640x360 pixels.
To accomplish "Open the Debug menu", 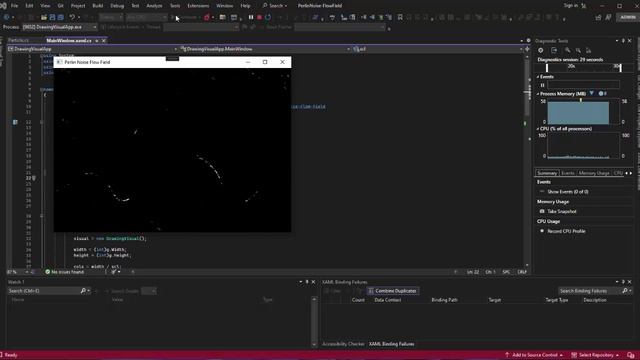I will click(117, 6).
